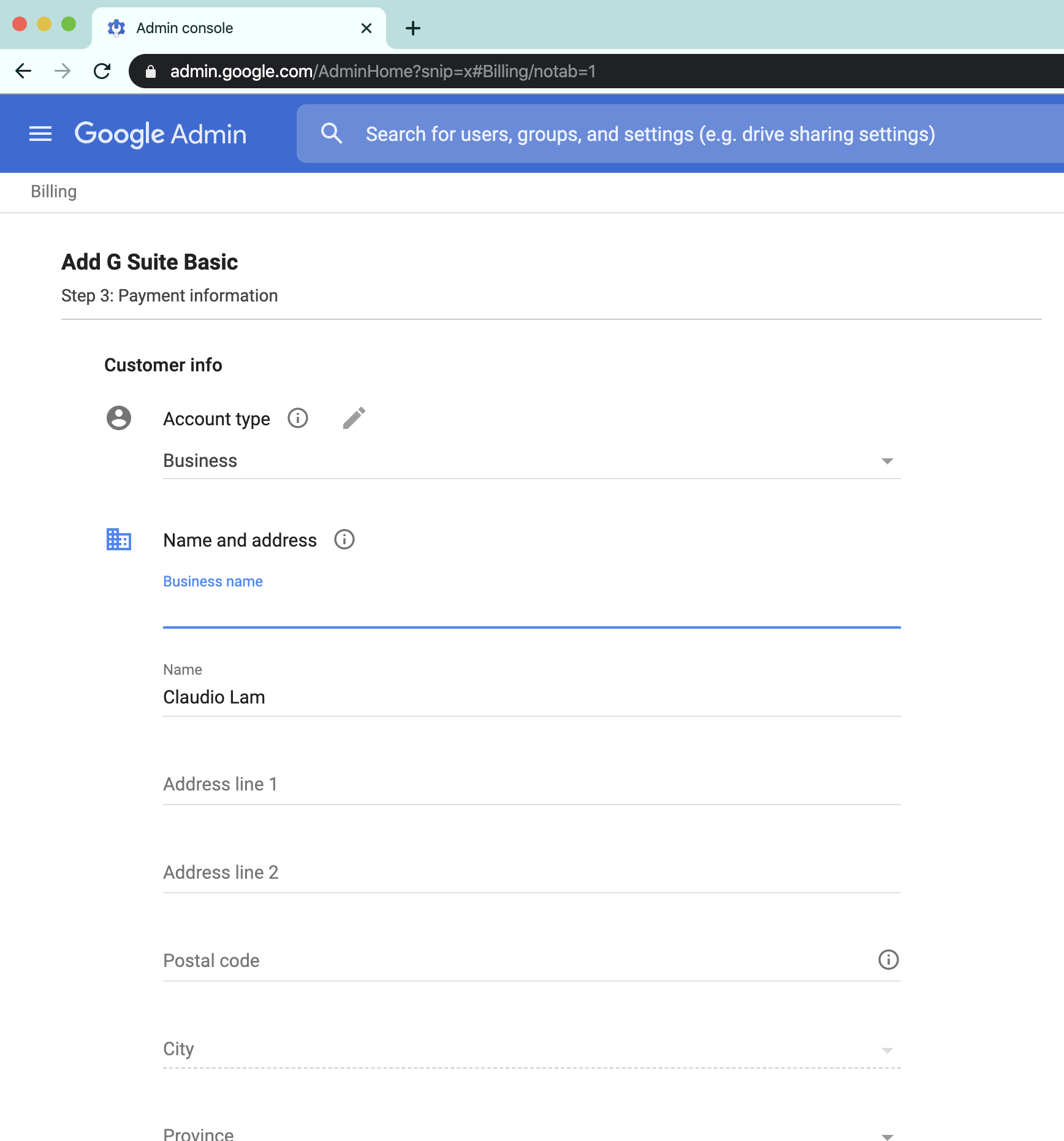This screenshot has height=1141, width=1064.
Task: Click the Postal code info icon
Action: [x=888, y=960]
